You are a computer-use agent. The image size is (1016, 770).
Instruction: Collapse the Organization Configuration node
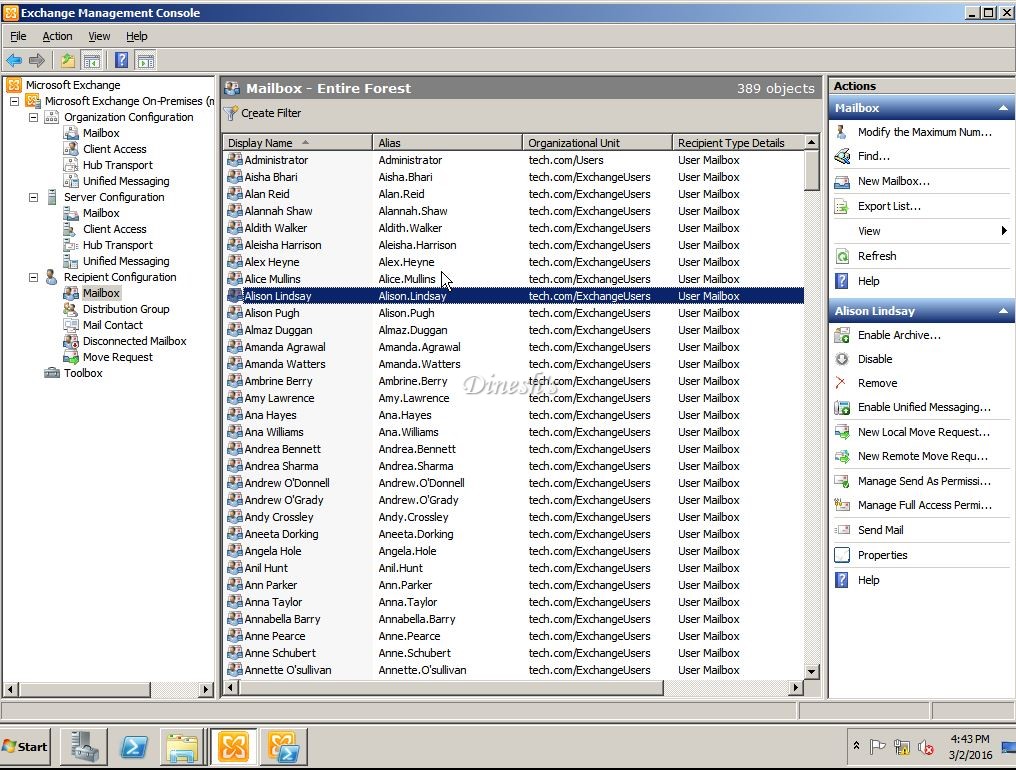34,117
